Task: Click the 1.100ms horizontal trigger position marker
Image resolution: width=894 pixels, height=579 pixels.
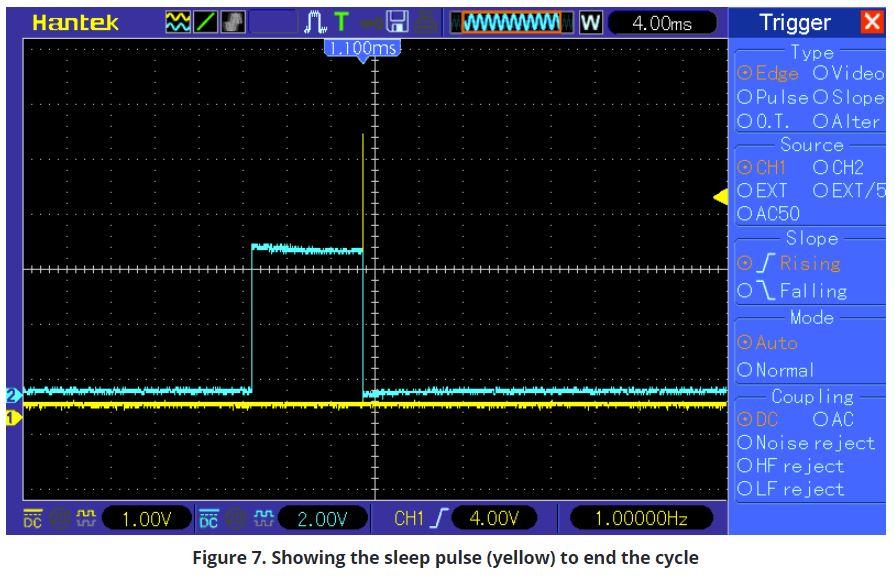Action: [363, 50]
